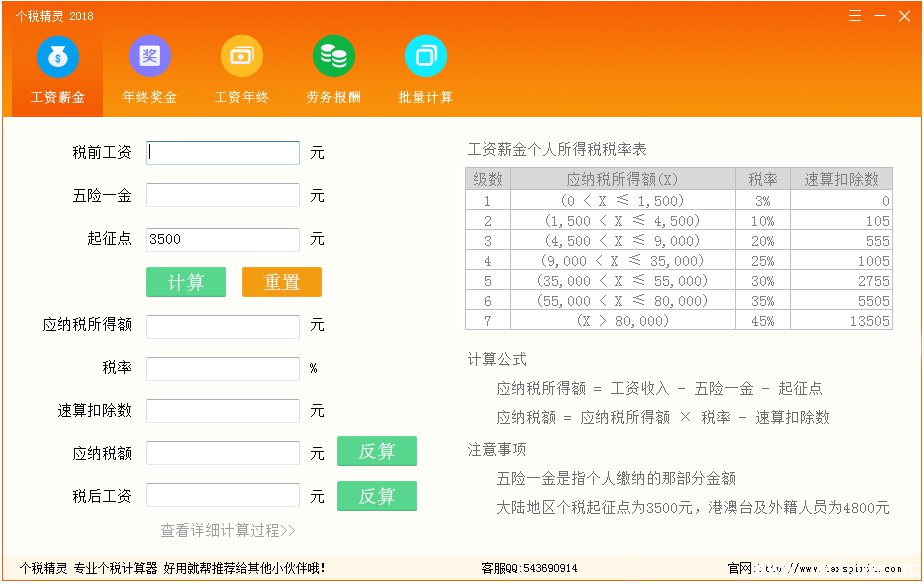Open the 工资年终 banknote icon

241,56
